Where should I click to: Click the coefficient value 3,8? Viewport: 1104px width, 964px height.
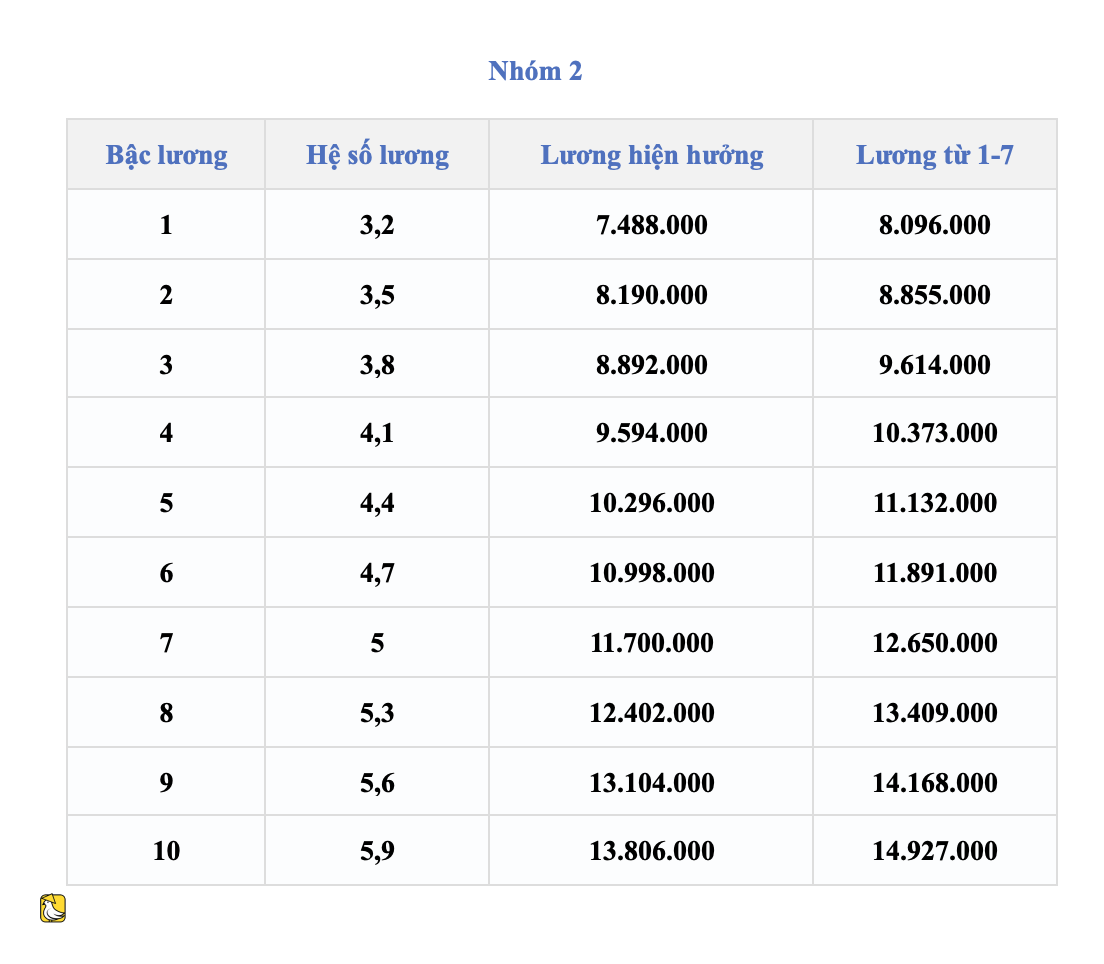[377, 365]
